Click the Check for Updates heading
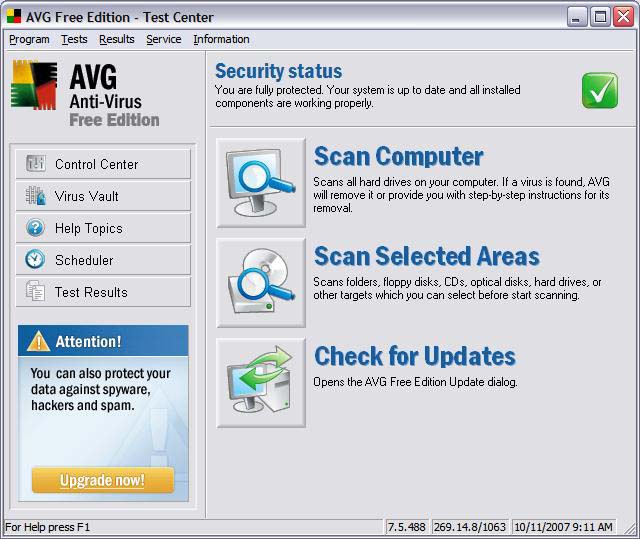Viewport: 641px width, 539px height. pos(415,356)
